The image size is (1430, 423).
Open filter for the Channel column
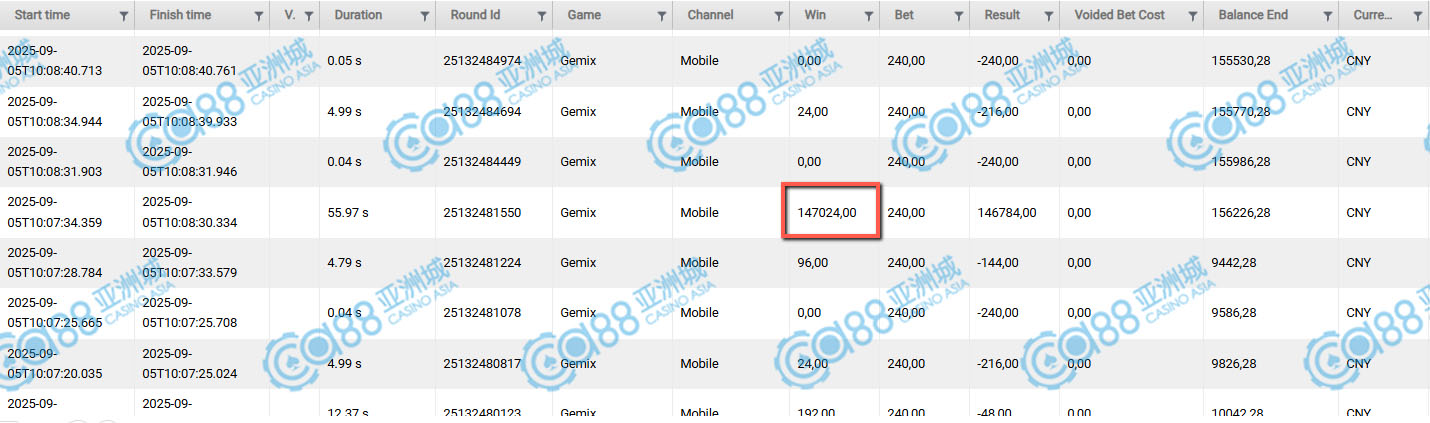click(778, 16)
